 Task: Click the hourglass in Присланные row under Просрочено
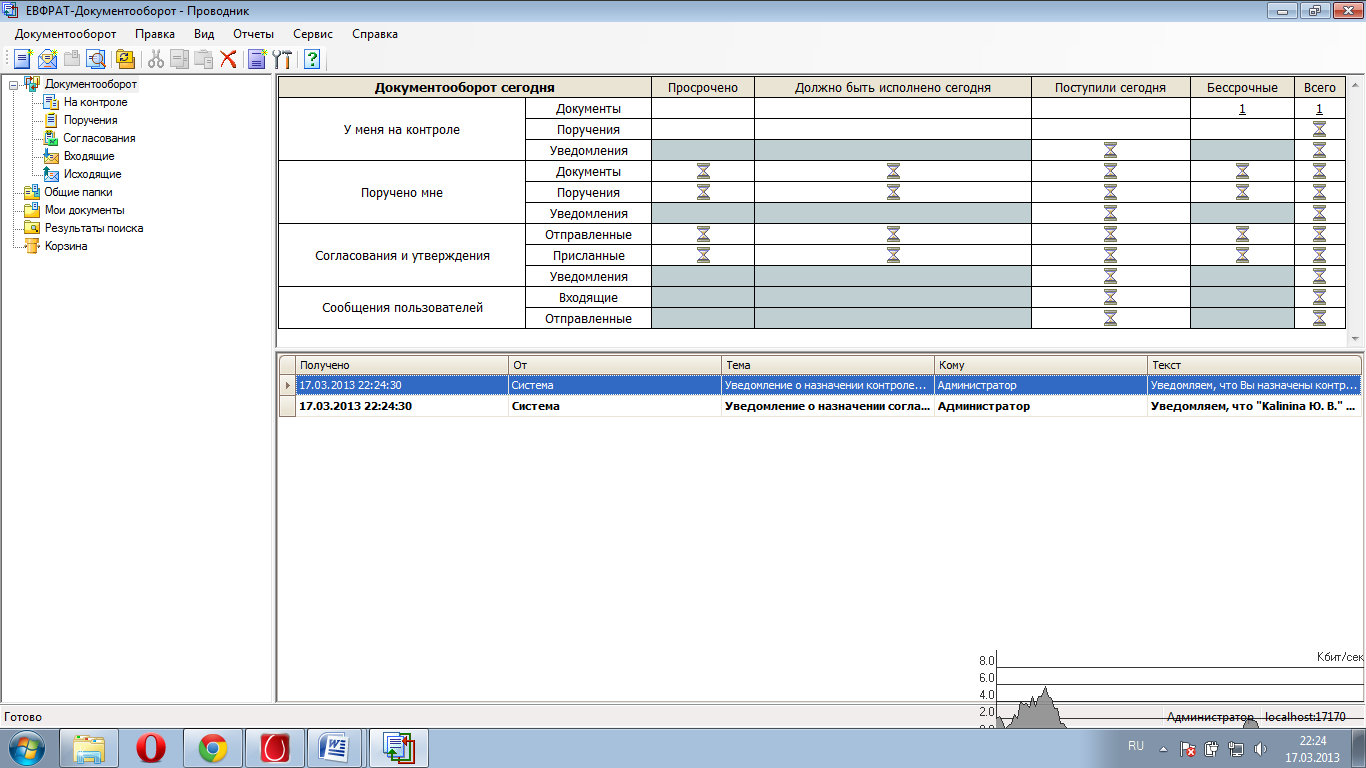click(703, 255)
